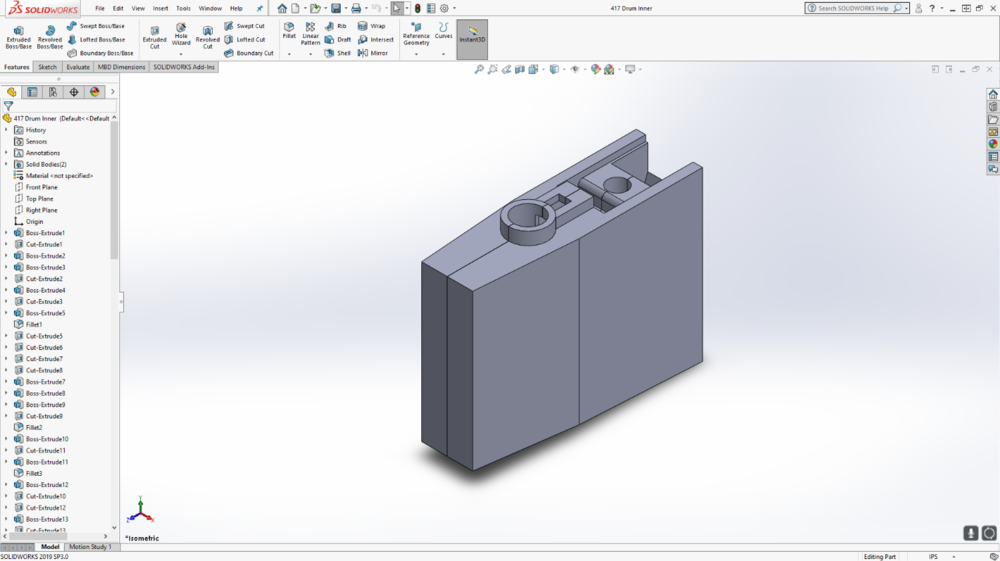Switch to the Motion Study 1 tab

[x=88, y=547]
